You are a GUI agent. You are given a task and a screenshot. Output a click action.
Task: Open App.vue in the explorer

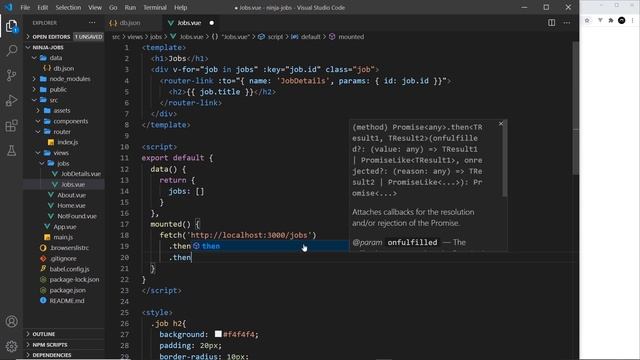coord(64,227)
